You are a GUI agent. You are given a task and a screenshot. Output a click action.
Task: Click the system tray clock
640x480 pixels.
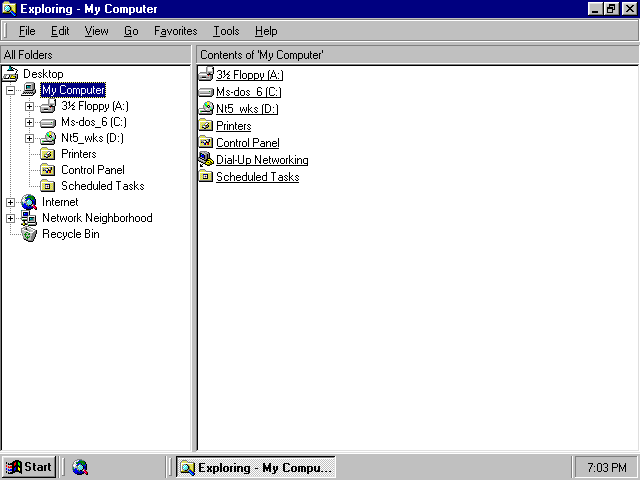pyautogui.click(x=606, y=467)
